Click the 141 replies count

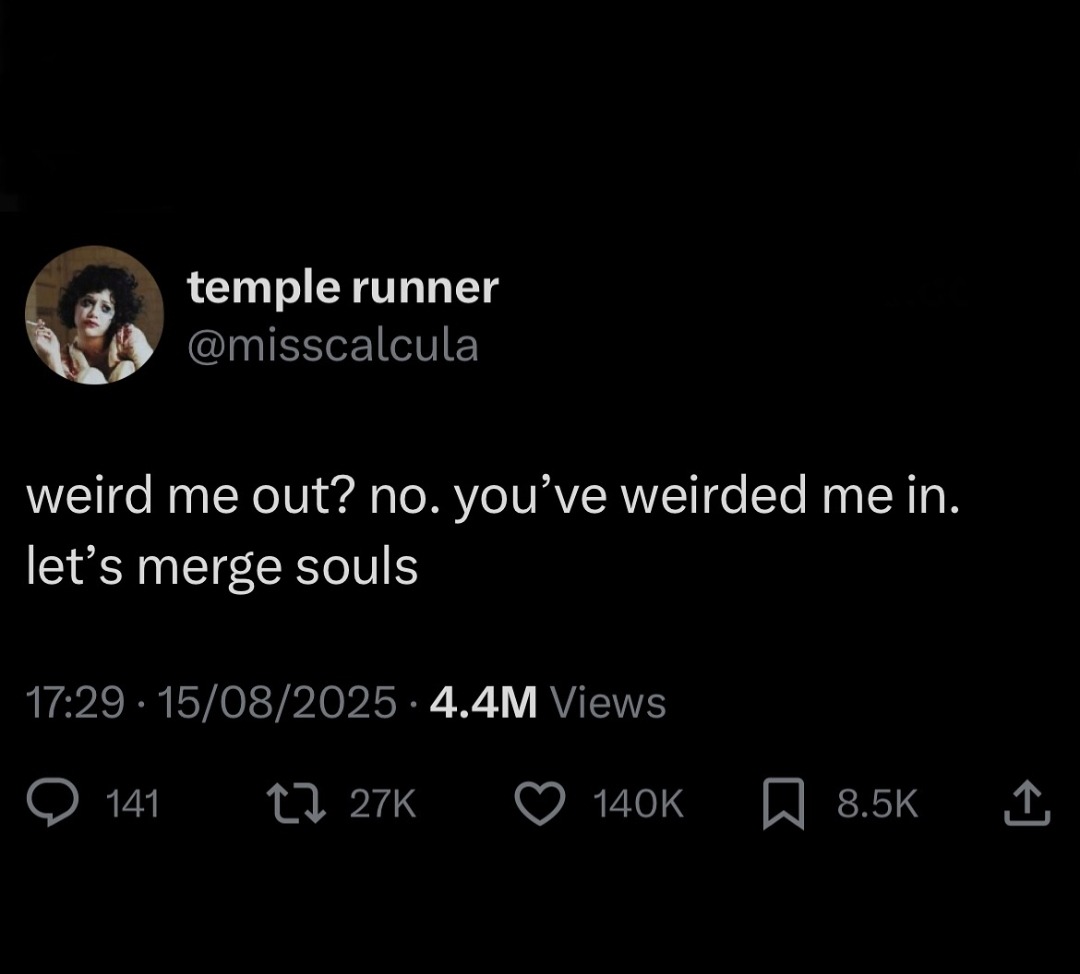[x=132, y=804]
